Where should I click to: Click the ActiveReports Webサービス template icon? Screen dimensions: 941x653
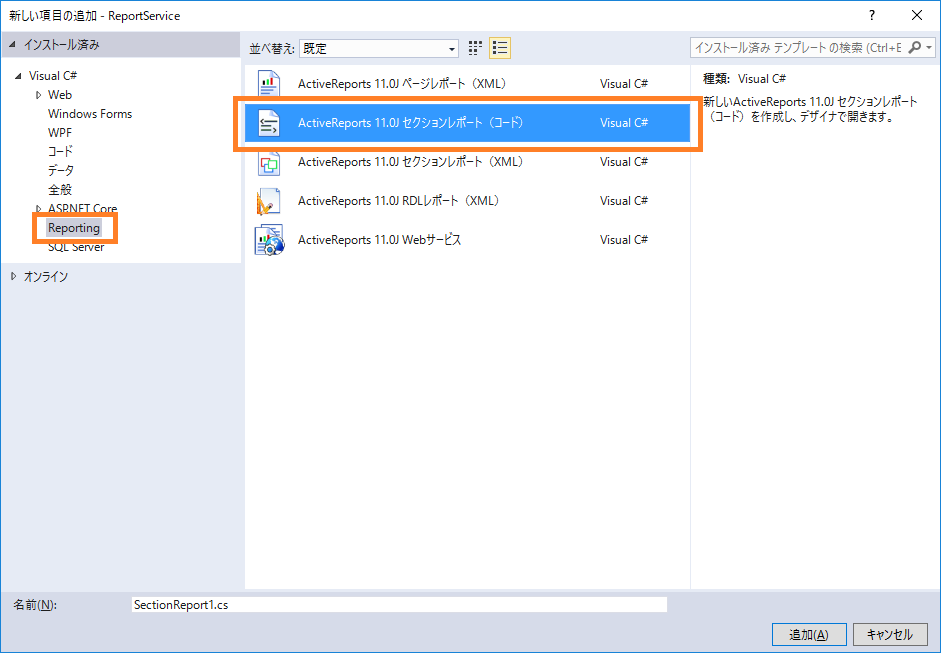pyautogui.click(x=269, y=240)
